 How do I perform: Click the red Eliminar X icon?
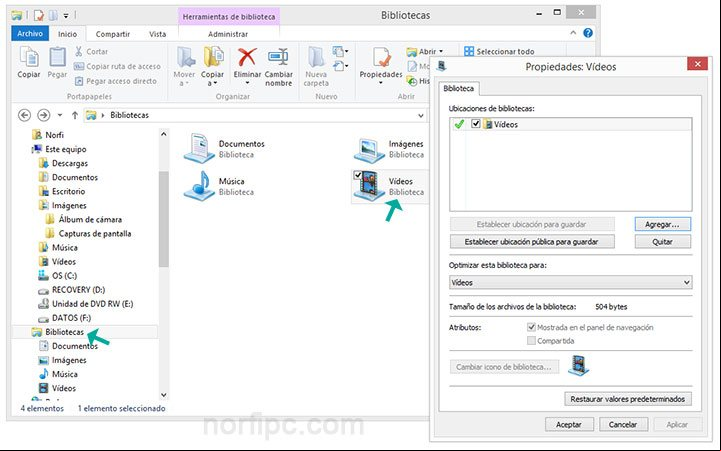[247, 57]
